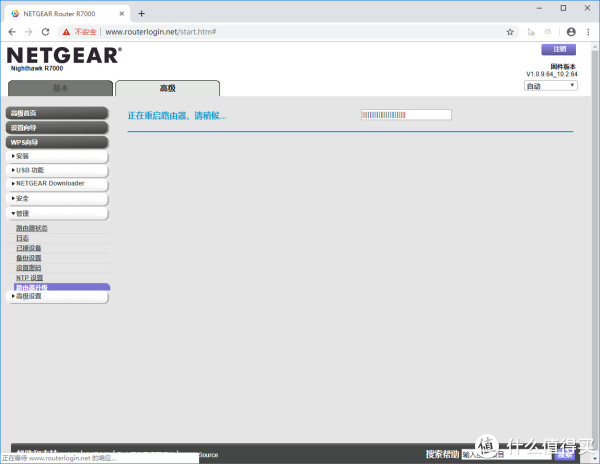Bookmark this page with the star icon
This screenshot has height=464, width=600.
[510, 32]
